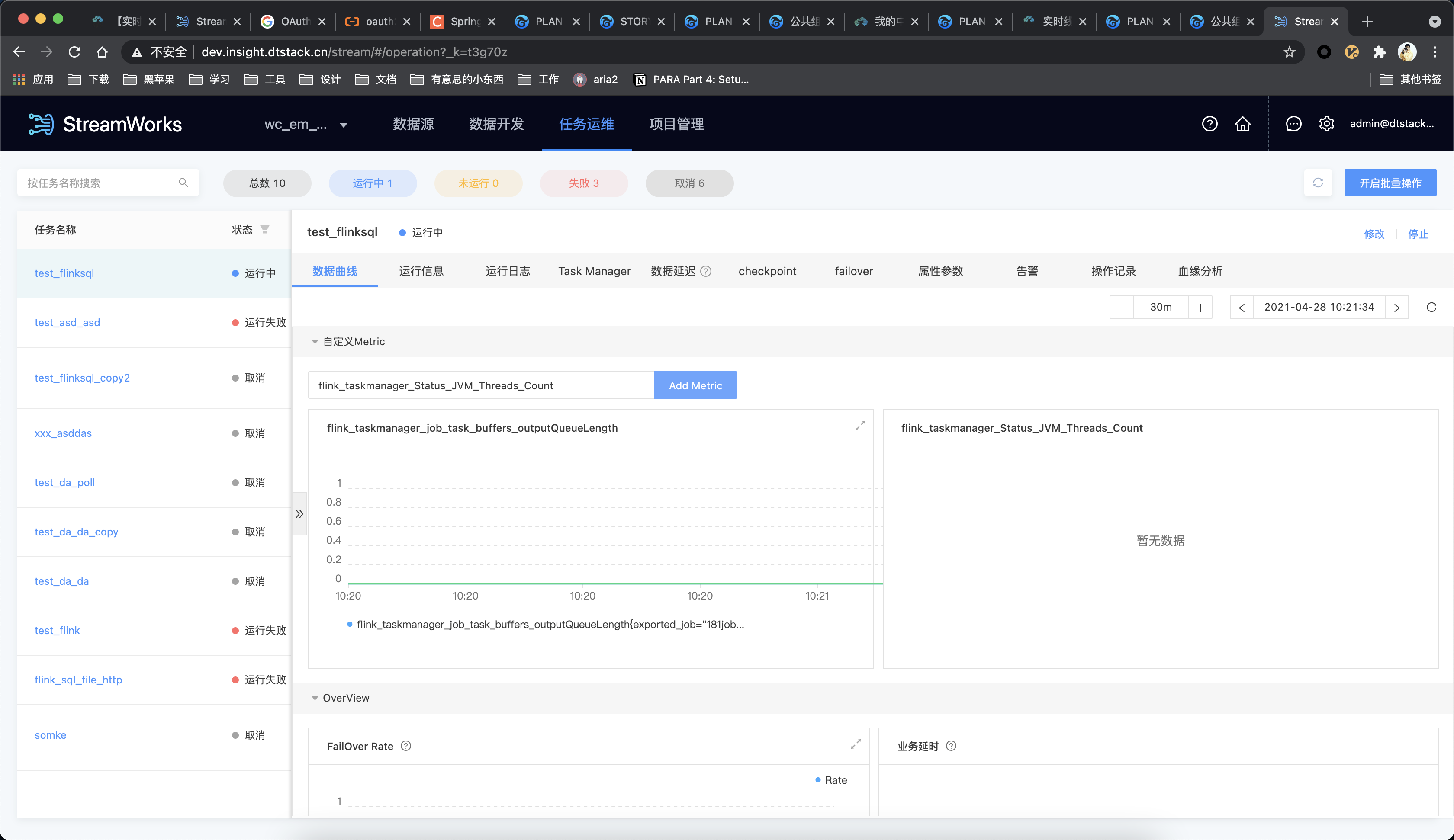Viewport: 1454px width, 840px height.
Task: Click the StreamWorks logo icon
Action: tap(41, 124)
